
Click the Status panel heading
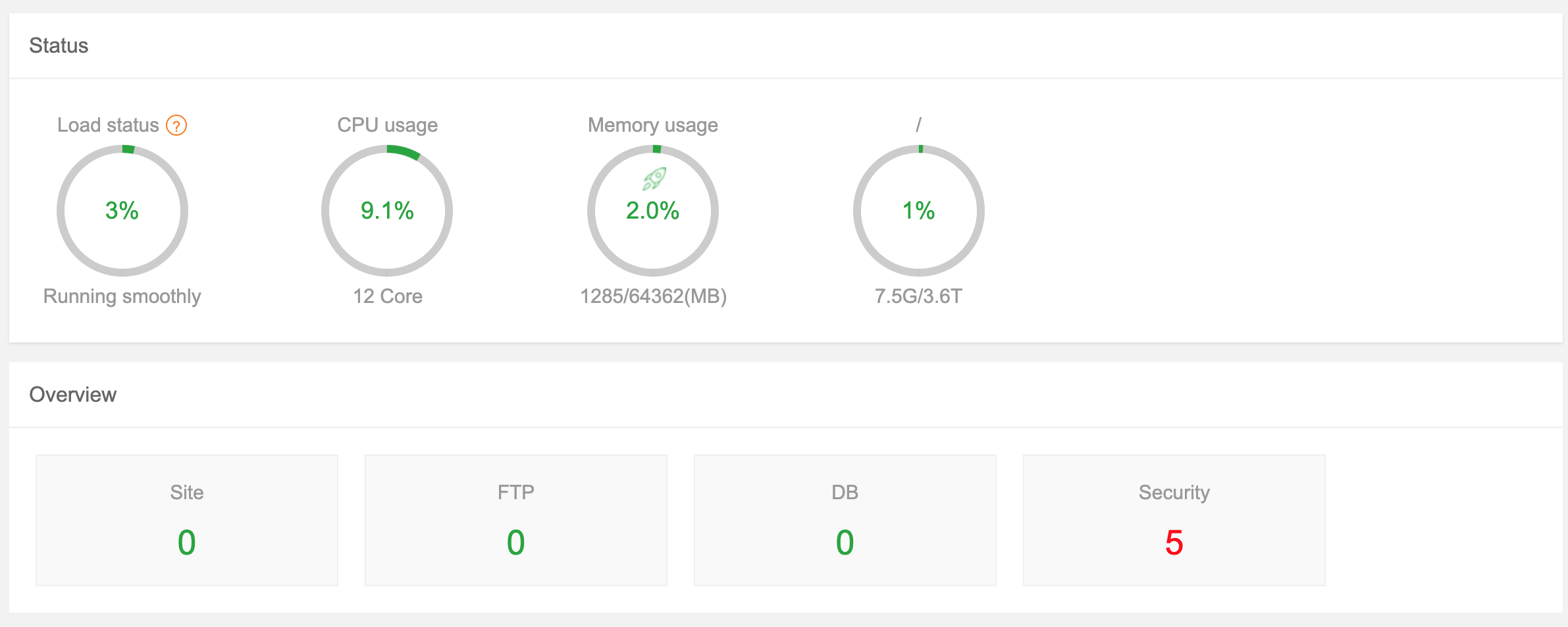coord(59,45)
